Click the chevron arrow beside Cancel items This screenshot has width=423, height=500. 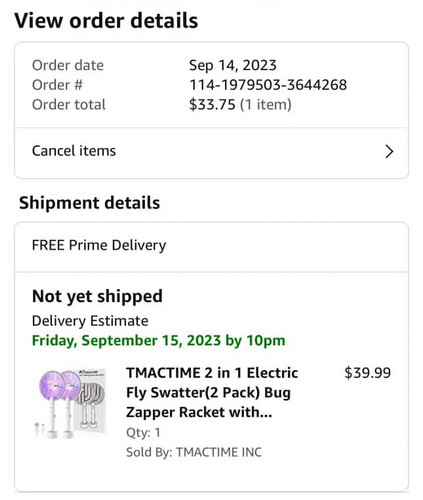pyautogui.click(x=389, y=152)
